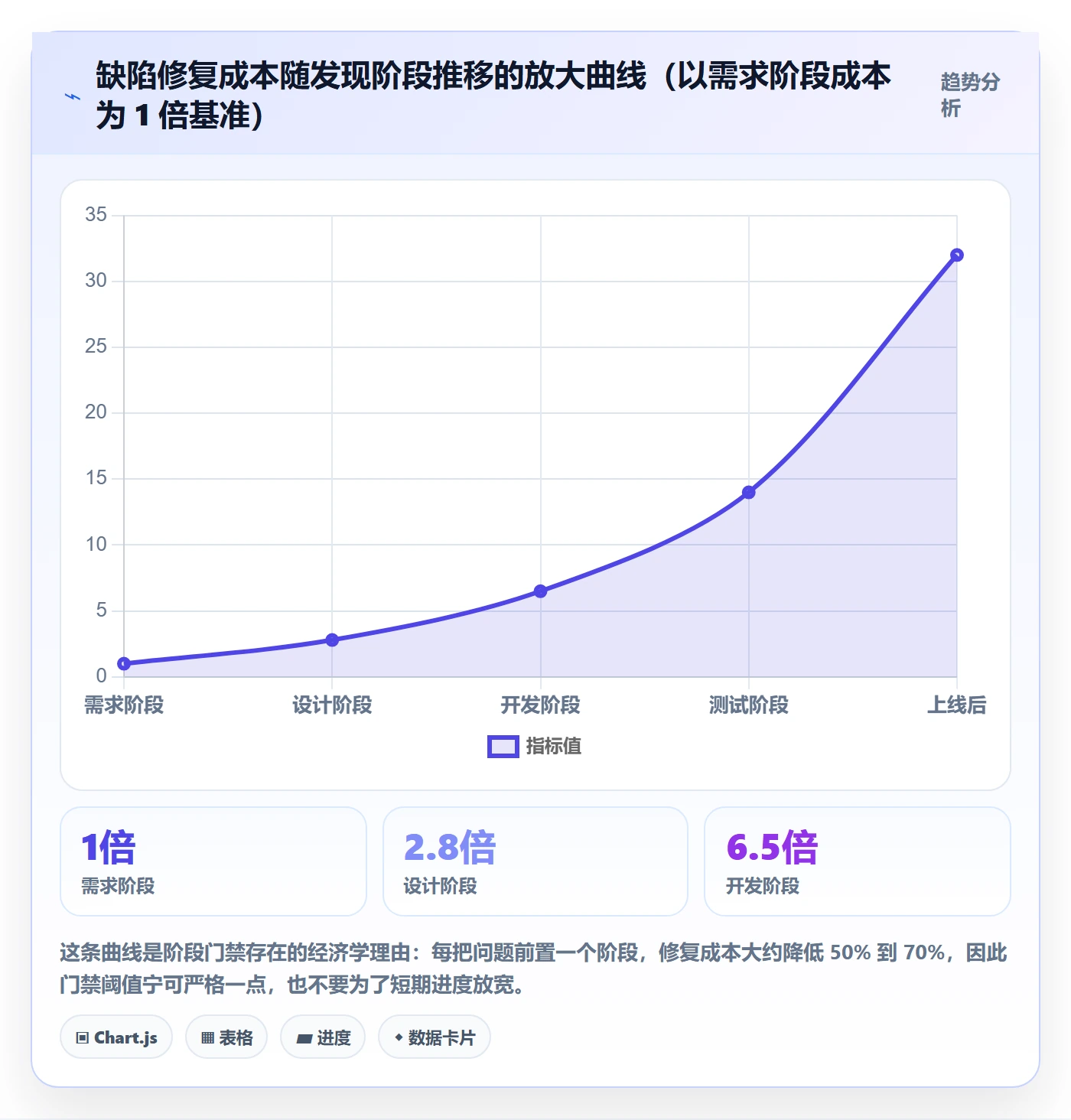This screenshot has height=1120, width=1071.
Task: Click the description paragraph starting with 这条曲线
Action: tap(534, 968)
